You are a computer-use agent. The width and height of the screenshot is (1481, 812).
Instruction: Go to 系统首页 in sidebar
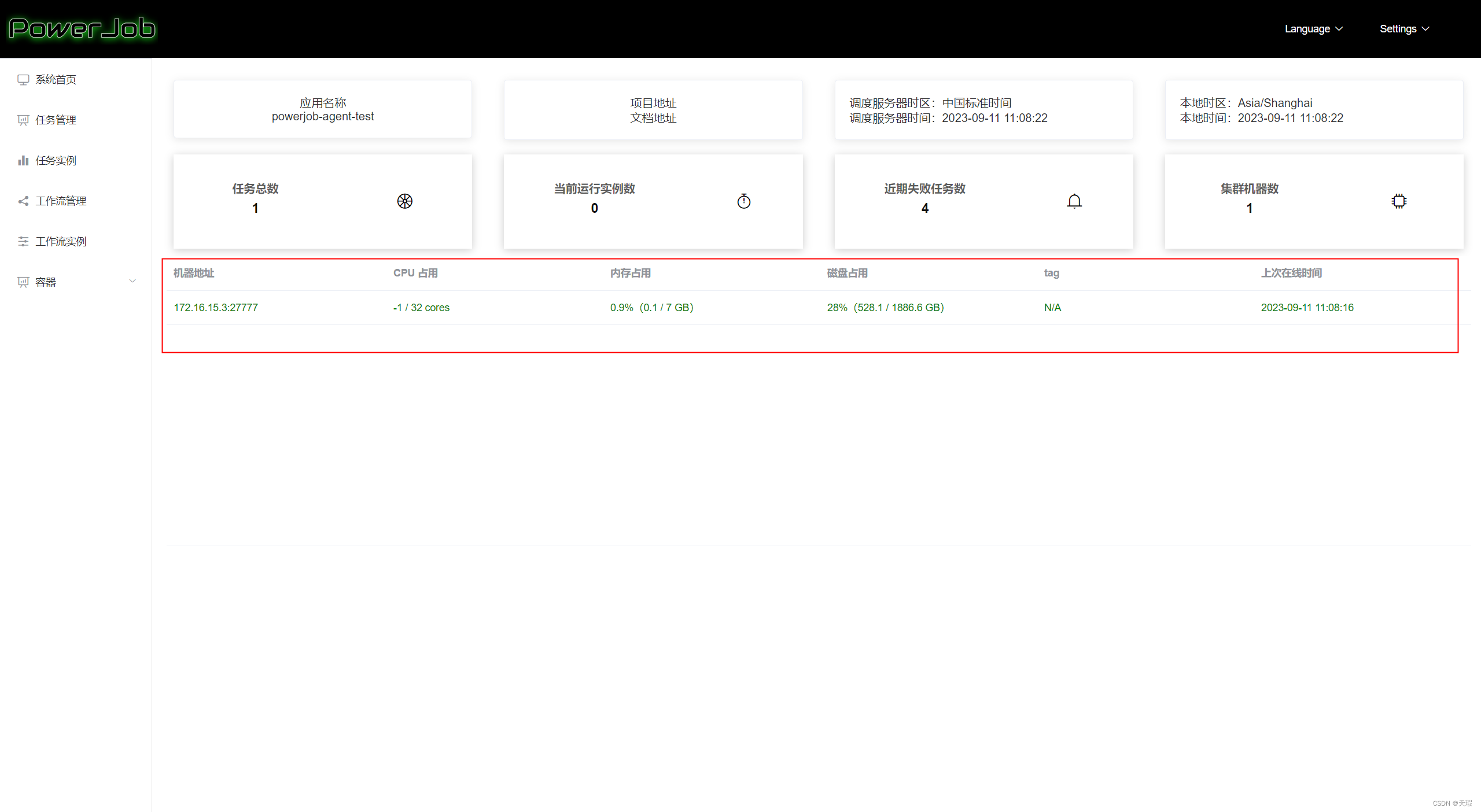(x=76, y=79)
